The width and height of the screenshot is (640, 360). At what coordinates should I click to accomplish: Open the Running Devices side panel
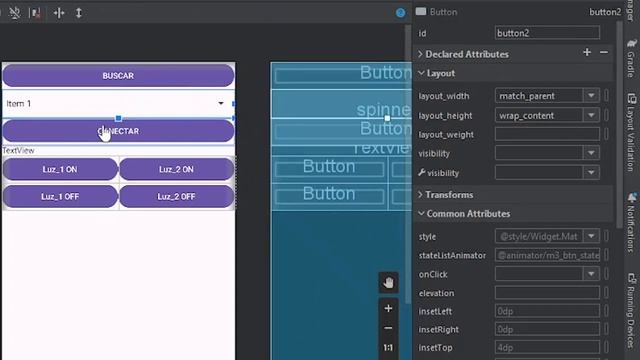[x=631, y=312]
